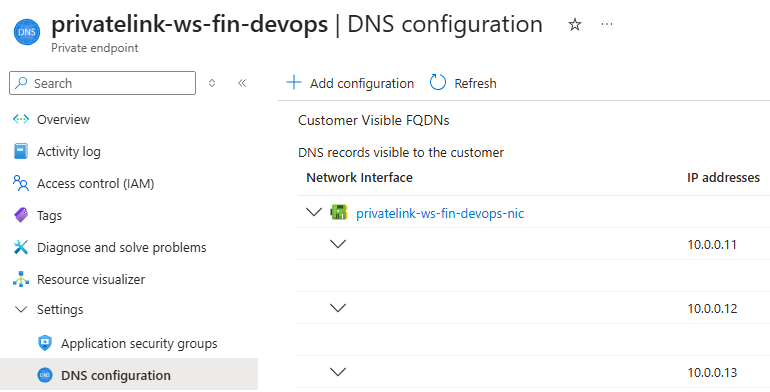Click the privatelink-ws-fin-devops page title
This screenshot has height=392, width=770.
[190, 24]
